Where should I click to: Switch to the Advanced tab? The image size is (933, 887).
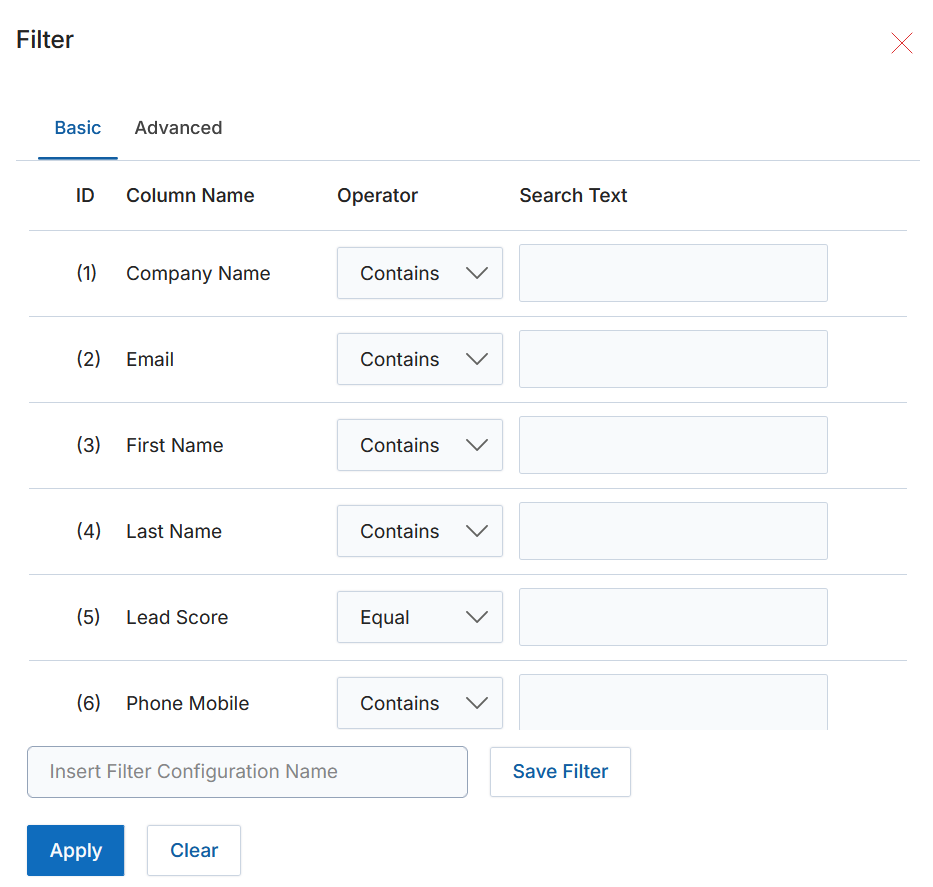[x=178, y=127]
